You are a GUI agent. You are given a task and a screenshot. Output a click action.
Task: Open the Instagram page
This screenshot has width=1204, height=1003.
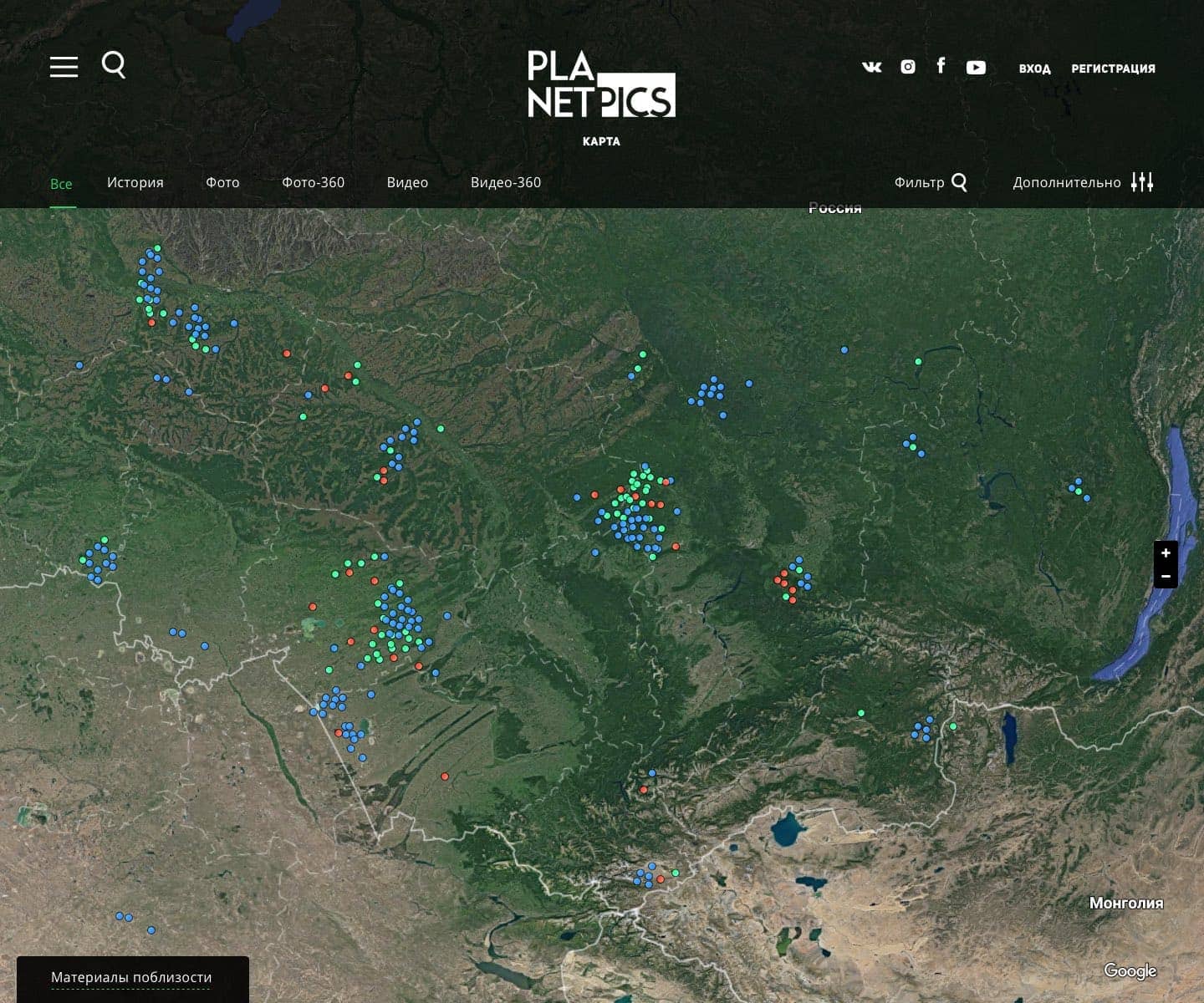(908, 67)
